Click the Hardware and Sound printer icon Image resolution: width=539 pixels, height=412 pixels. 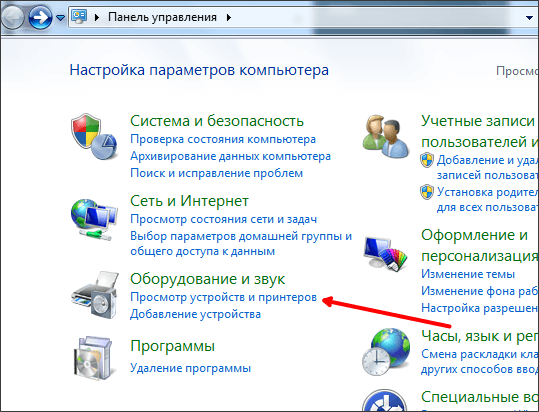coord(95,294)
